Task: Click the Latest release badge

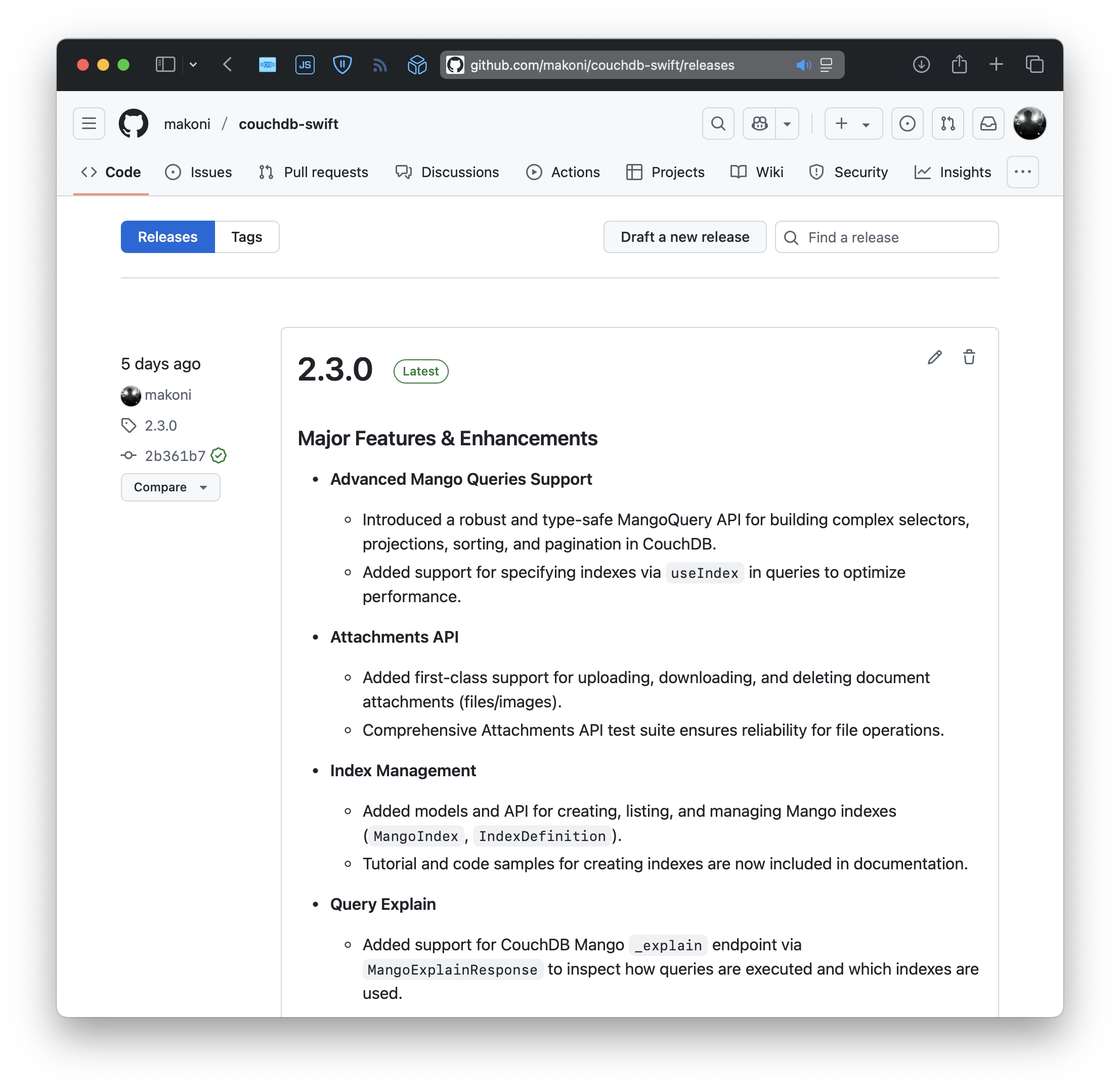Action: click(420, 371)
